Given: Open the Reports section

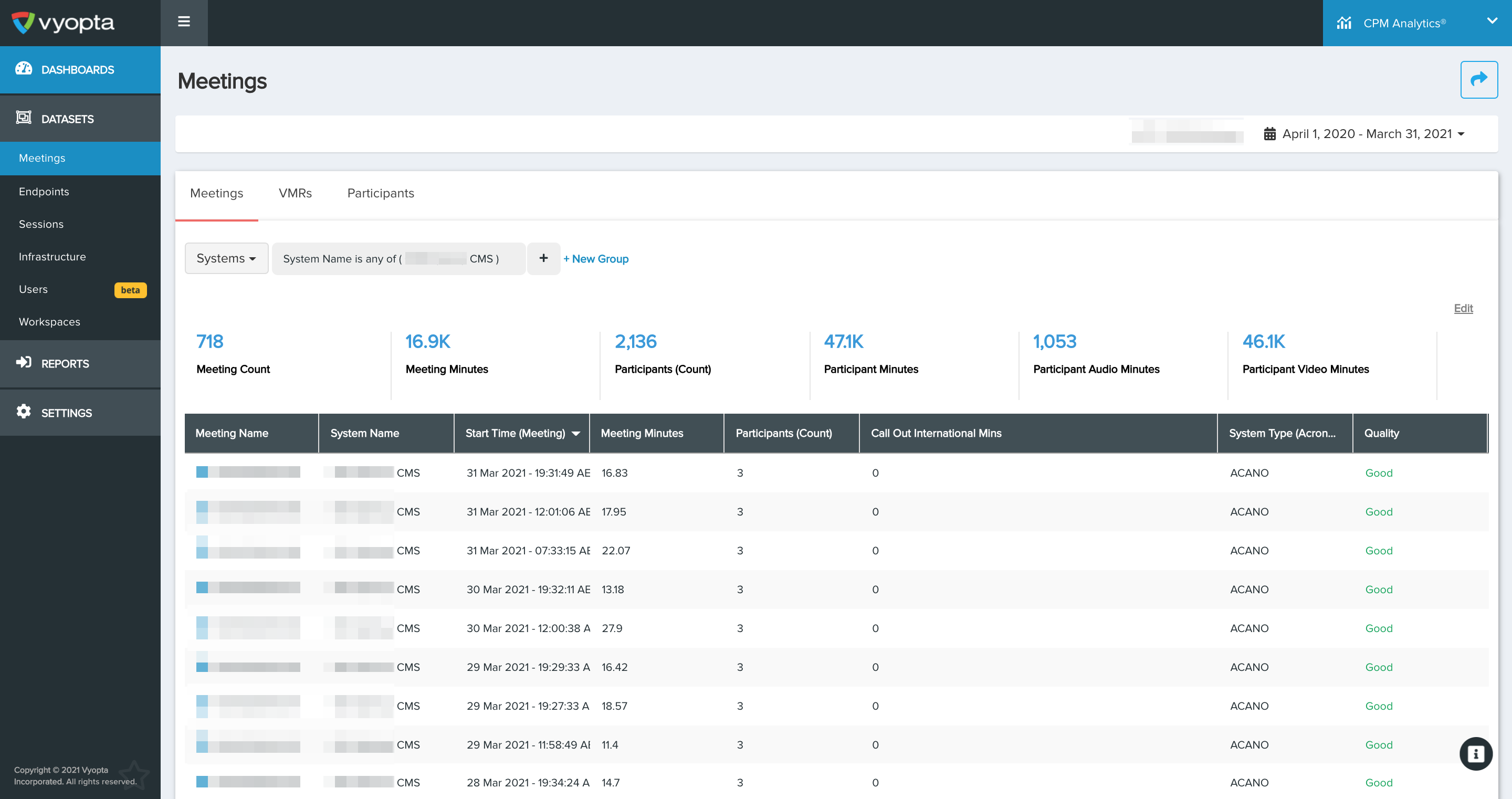Looking at the screenshot, I should (80, 363).
